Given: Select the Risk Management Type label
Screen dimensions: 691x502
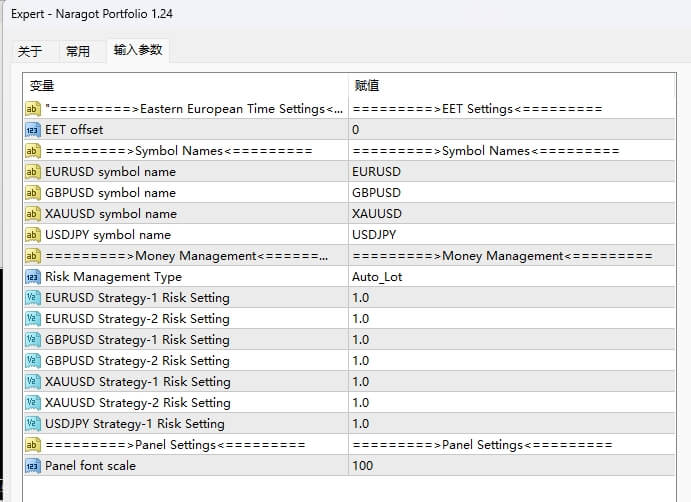Looking at the screenshot, I should tap(113, 277).
